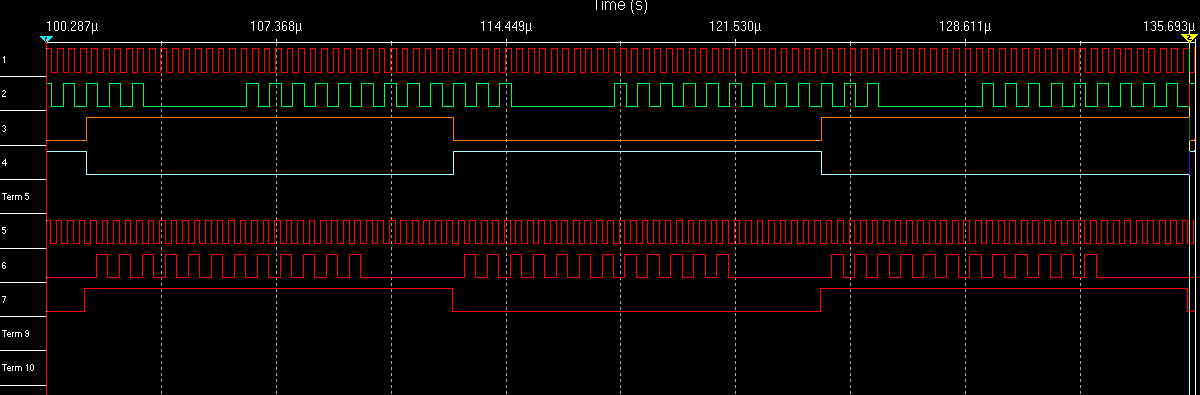1200x395 pixels.
Task: Select the Term 10 row label
Action: click(18, 367)
